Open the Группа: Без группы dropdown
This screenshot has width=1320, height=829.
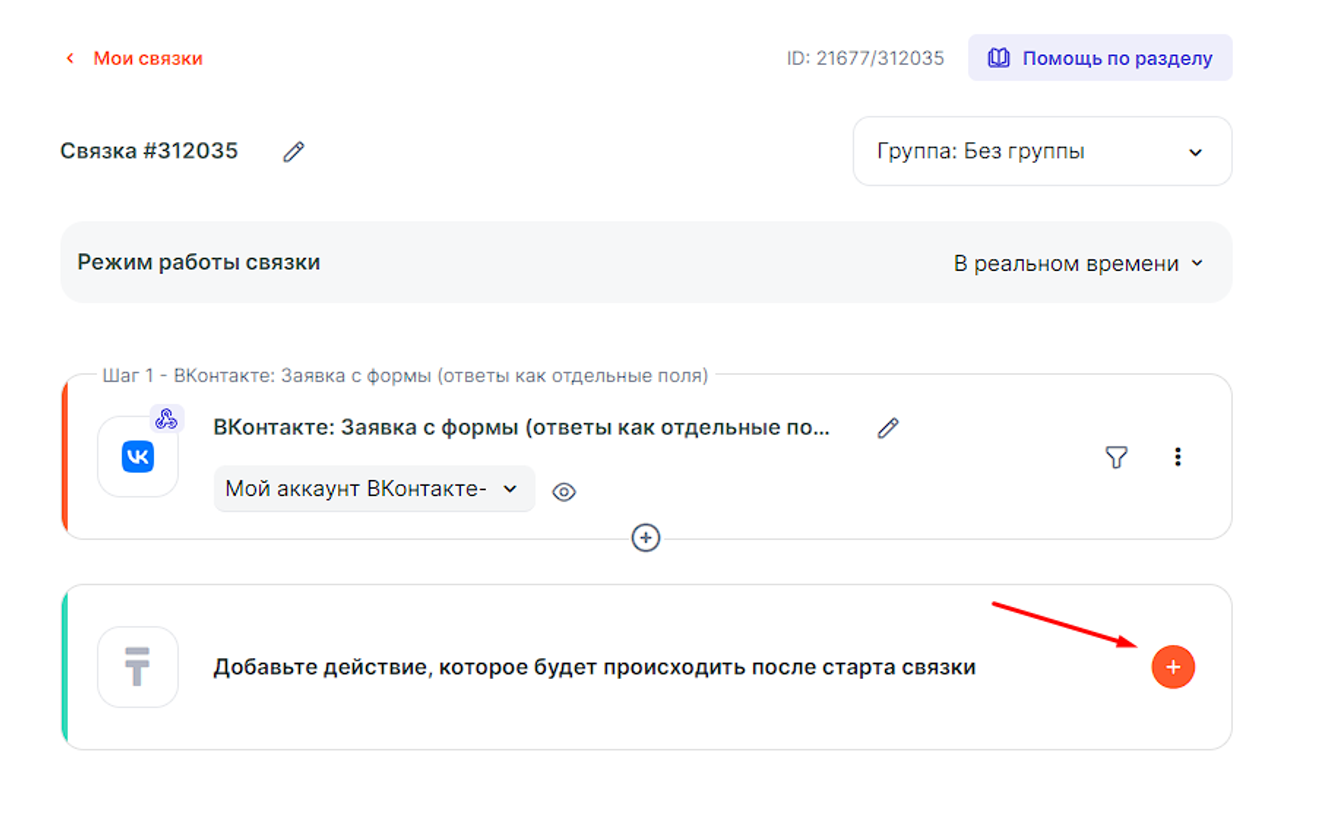pyautogui.click(x=1041, y=152)
